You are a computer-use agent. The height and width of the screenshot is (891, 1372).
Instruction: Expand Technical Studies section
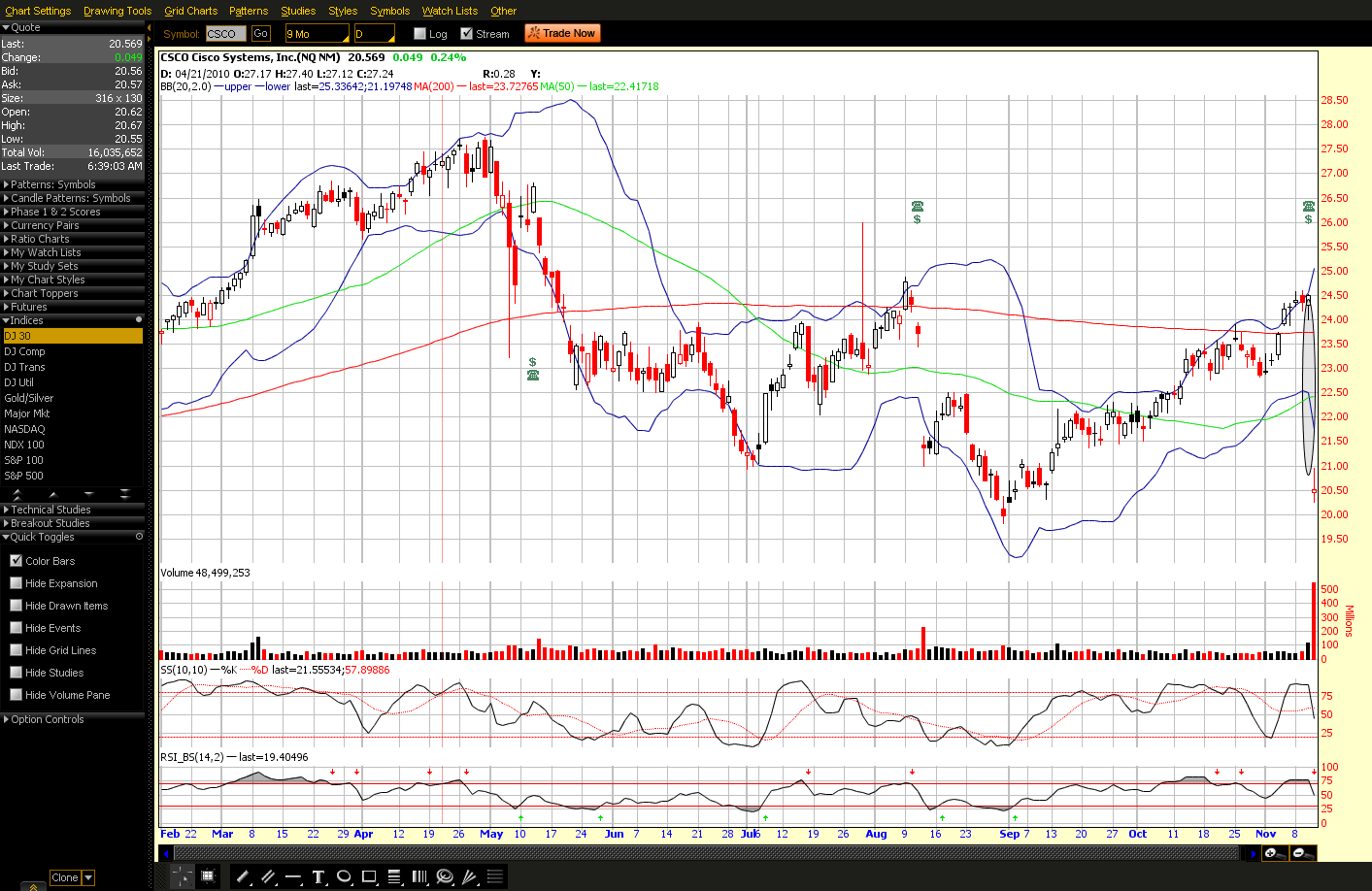point(72,510)
